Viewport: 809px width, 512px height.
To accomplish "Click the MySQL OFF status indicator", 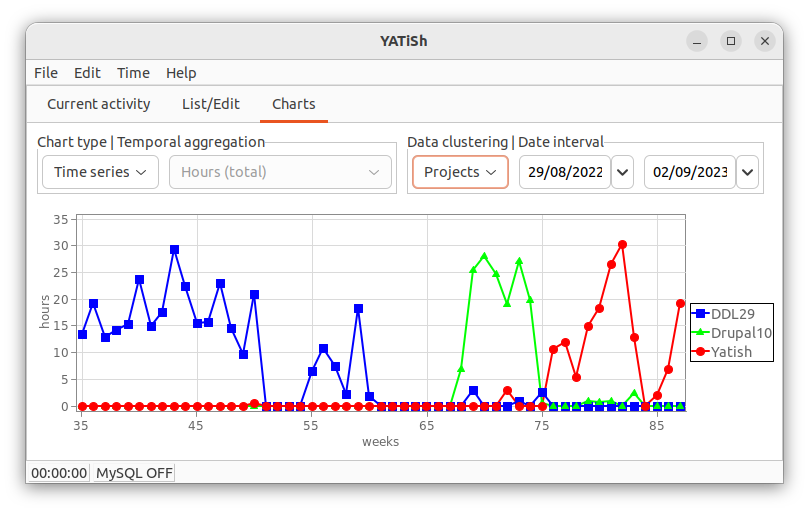I will (134, 473).
